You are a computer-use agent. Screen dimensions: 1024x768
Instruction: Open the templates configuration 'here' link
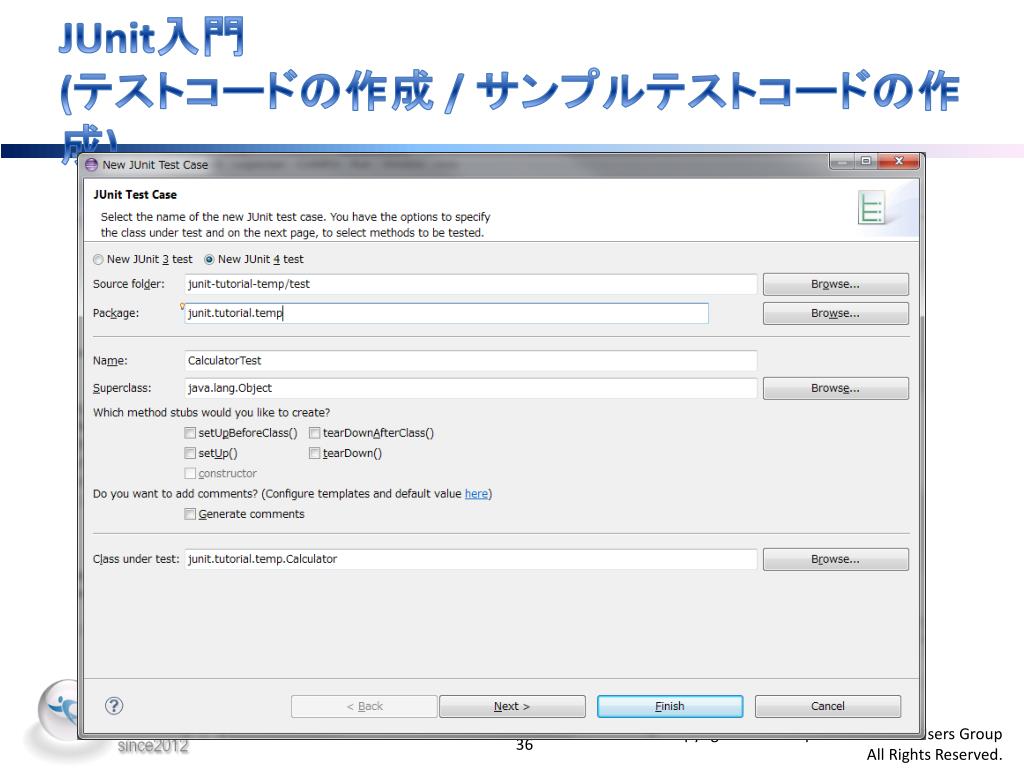[x=476, y=494]
